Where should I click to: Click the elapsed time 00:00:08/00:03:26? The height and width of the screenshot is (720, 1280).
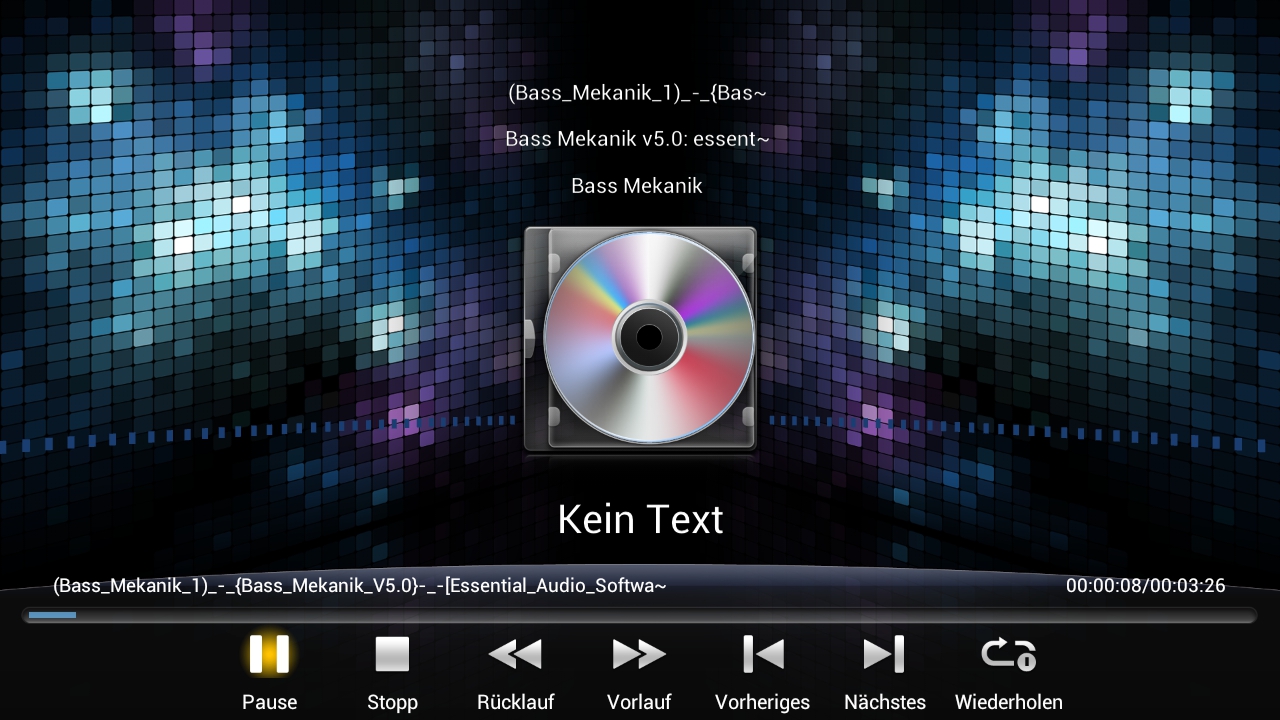click(x=1146, y=586)
